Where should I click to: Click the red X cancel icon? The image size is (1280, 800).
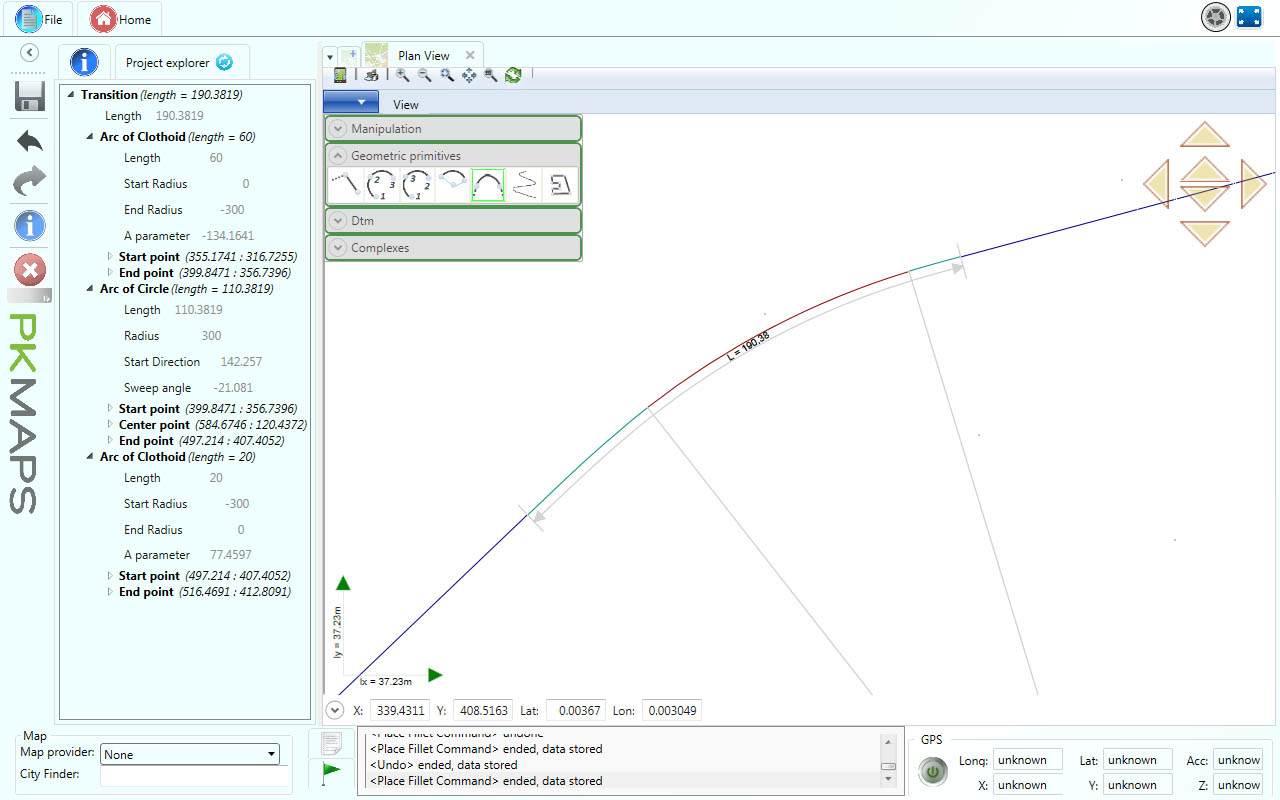pos(30,270)
